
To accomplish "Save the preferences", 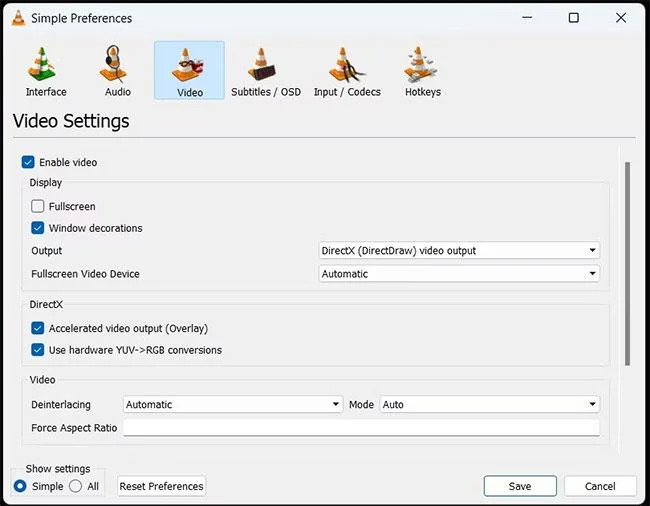I will 520,486.
